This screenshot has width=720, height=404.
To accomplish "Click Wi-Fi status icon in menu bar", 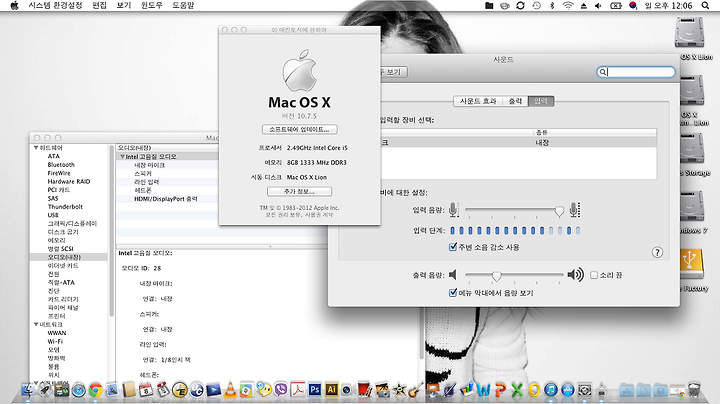I will [568, 6].
